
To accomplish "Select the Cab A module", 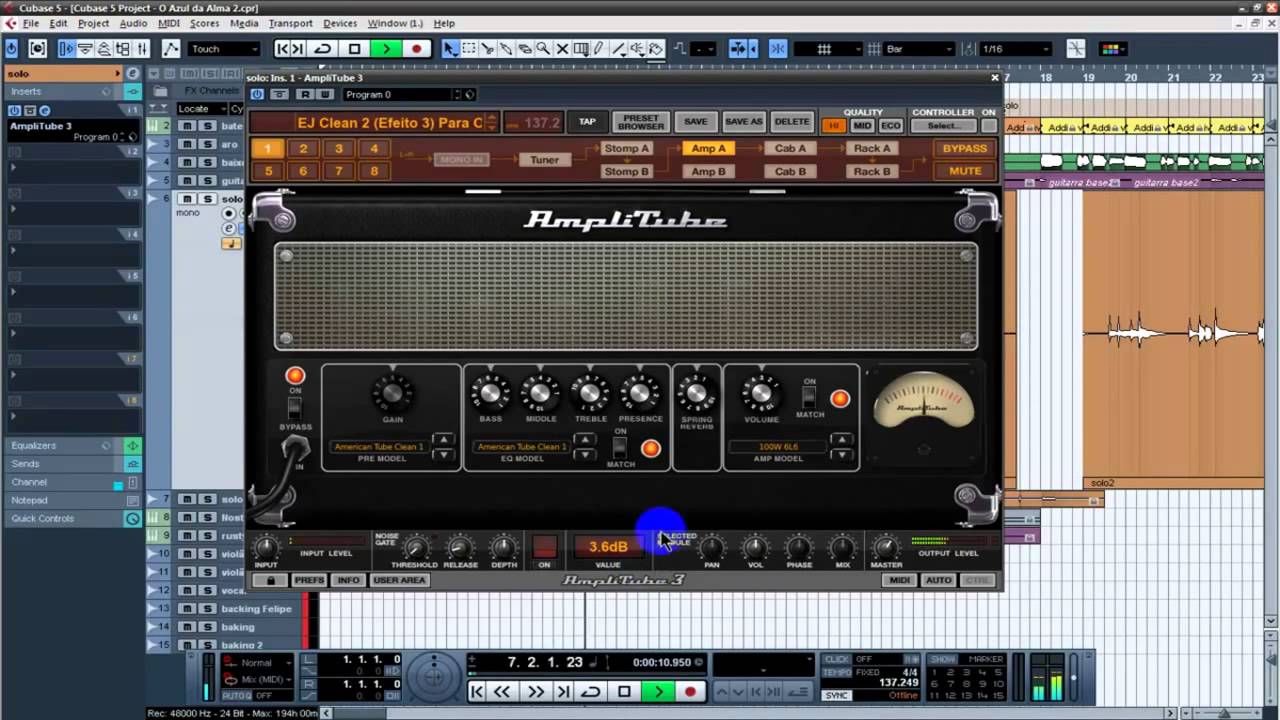I will (790, 148).
